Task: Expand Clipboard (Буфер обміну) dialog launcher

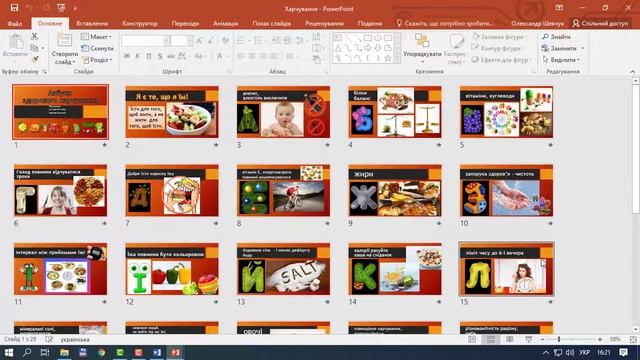Action: (x=44, y=72)
